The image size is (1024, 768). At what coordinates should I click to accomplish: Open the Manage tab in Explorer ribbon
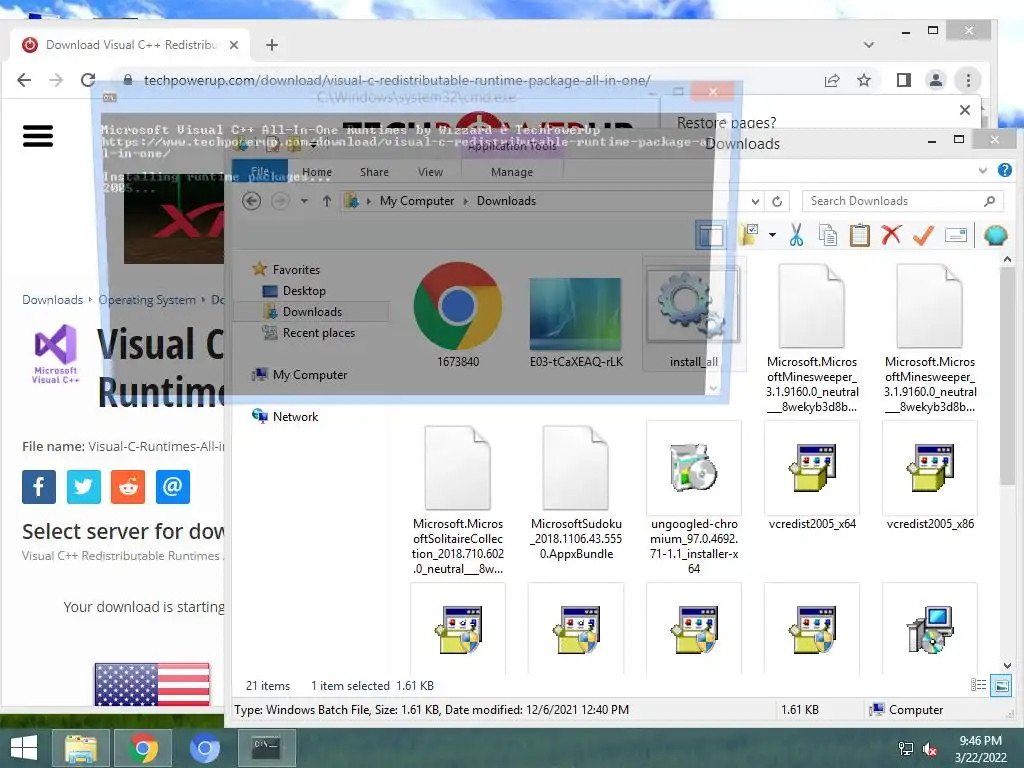click(512, 172)
